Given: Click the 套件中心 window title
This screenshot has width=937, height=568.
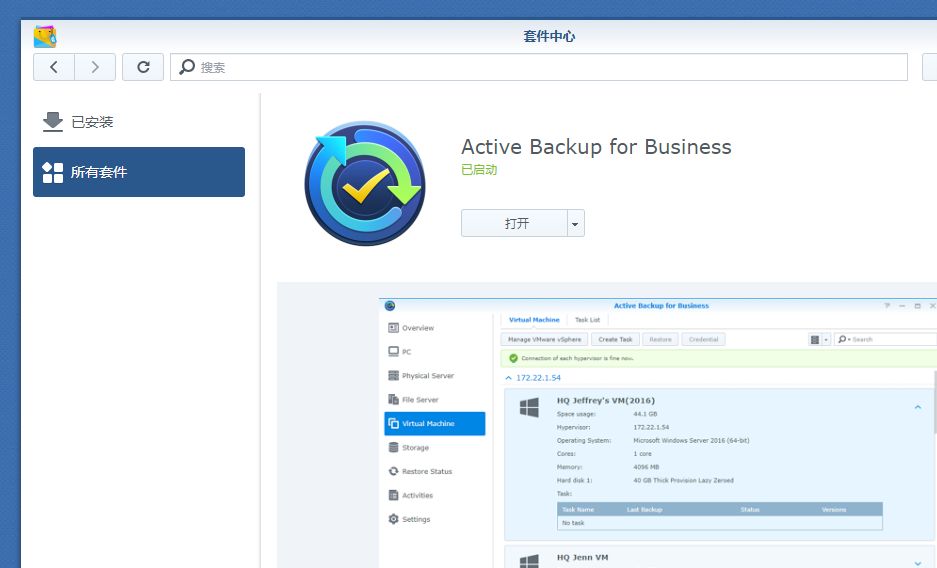Looking at the screenshot, I should pos(549,36).
